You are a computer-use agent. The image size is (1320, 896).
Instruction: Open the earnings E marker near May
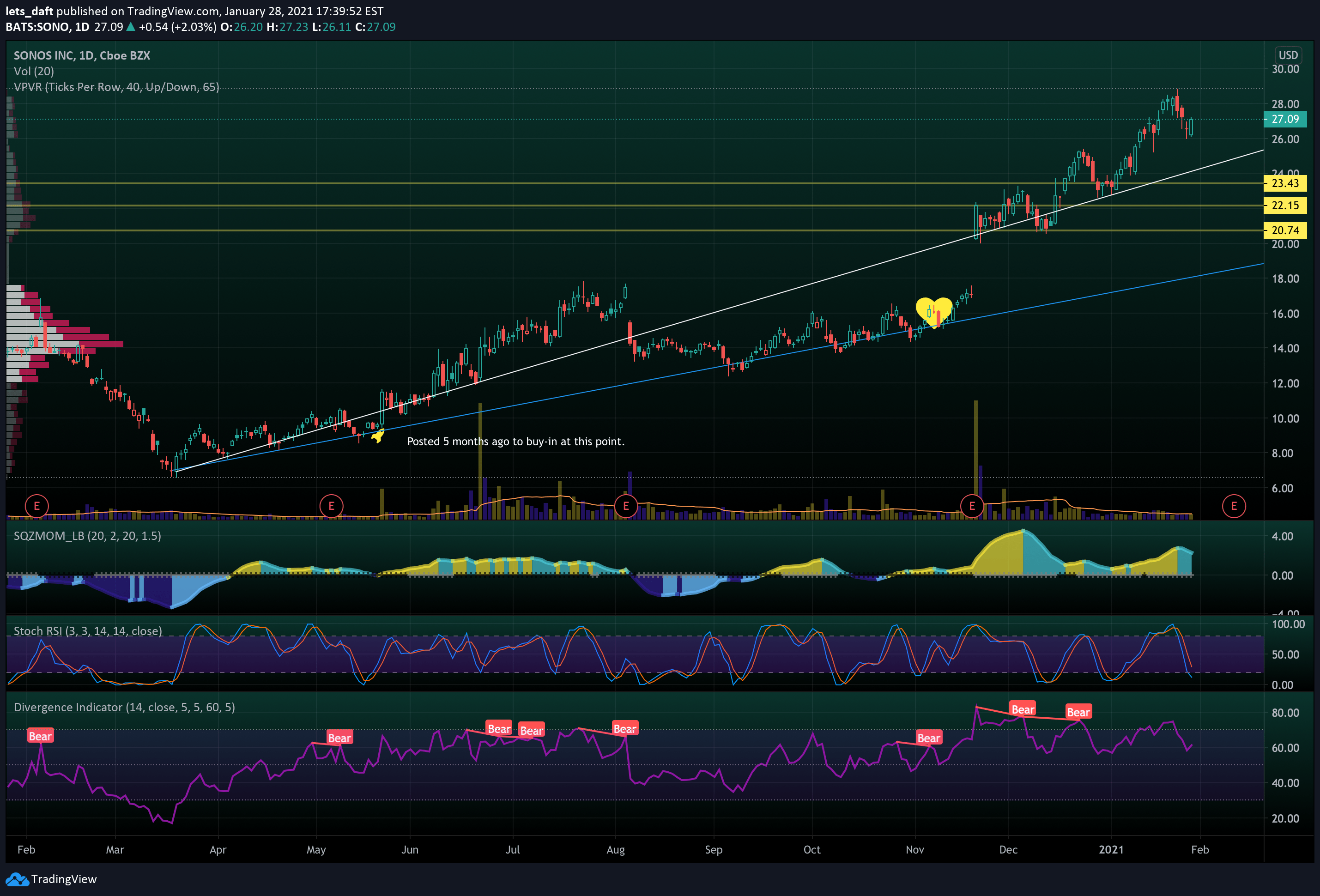pos(331,505)
